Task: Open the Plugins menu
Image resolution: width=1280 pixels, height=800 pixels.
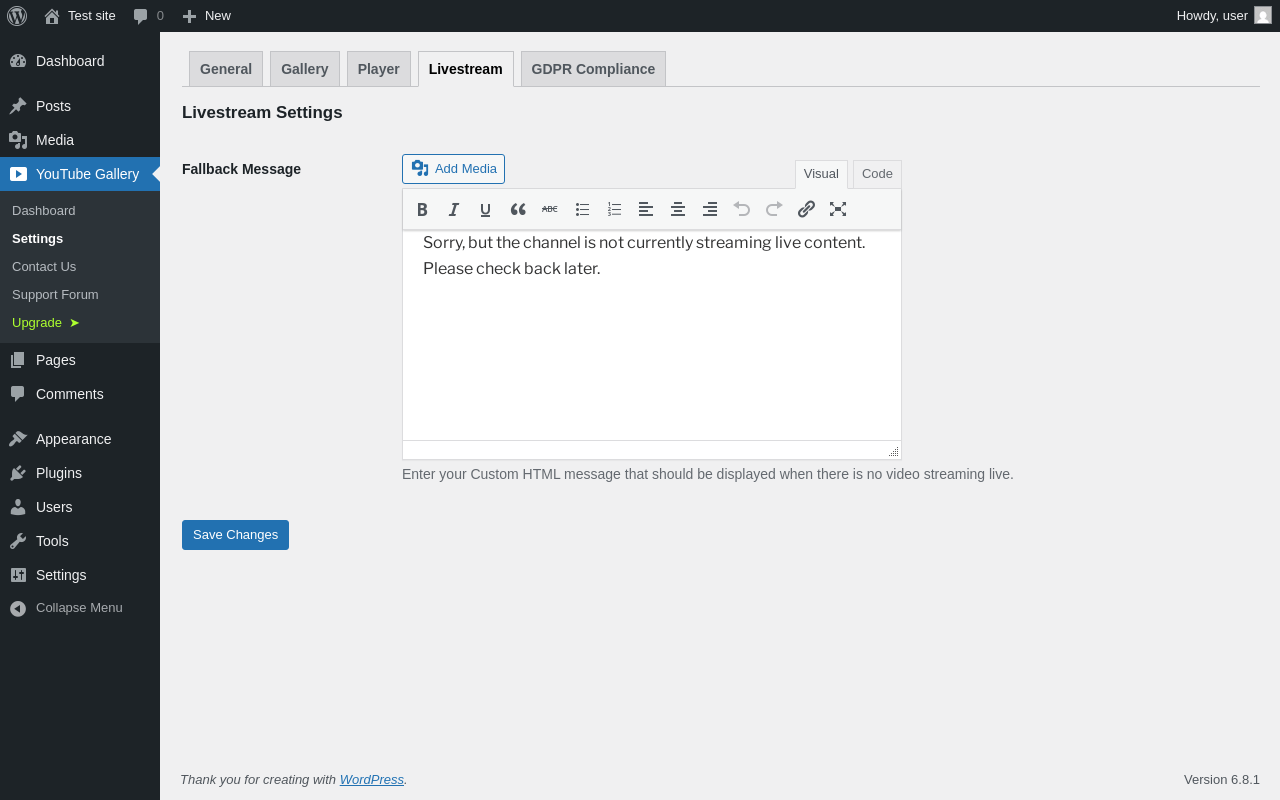Action: tap(80, 473)
